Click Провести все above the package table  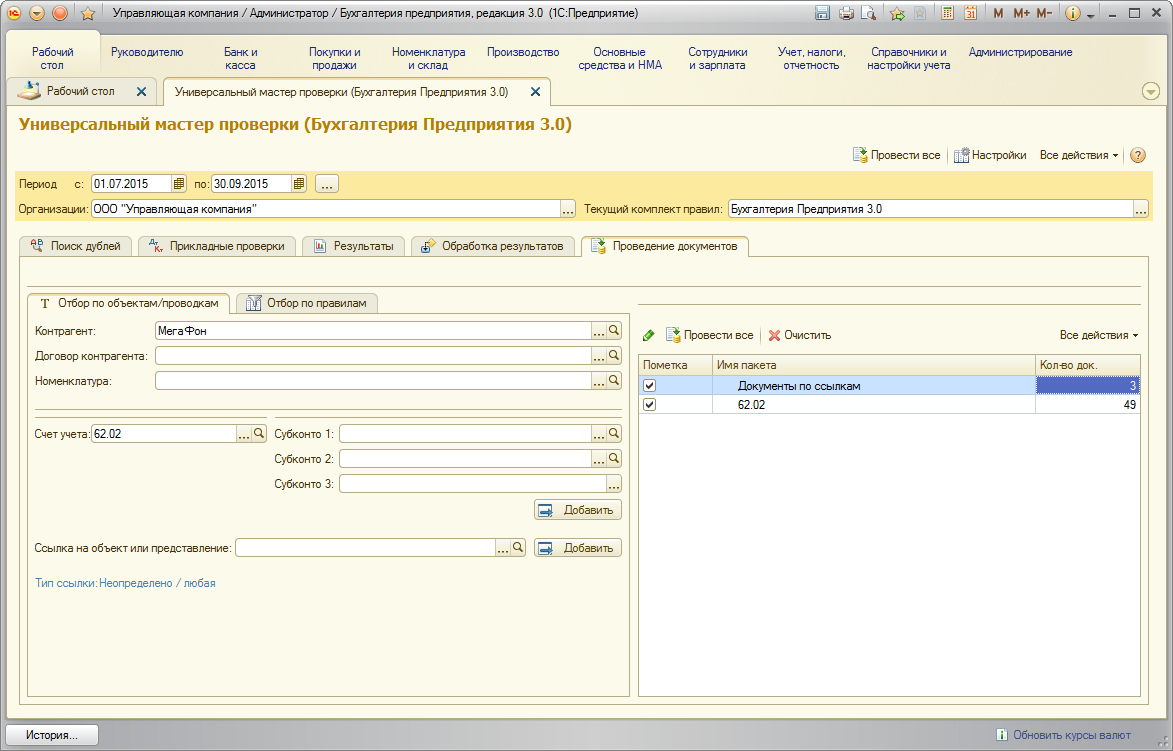pos(709,335)
